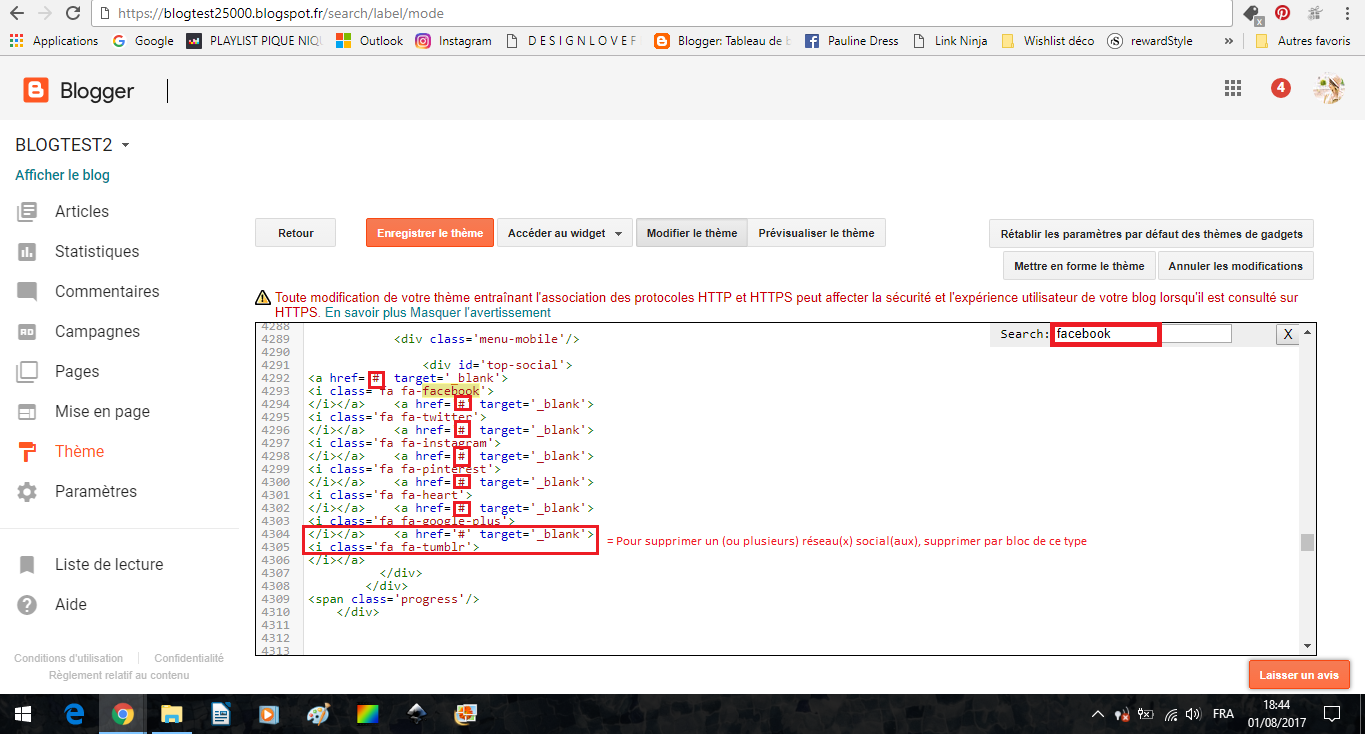1366x734 pixels.
Task: Select the Modifier le thème tab
Action: pyautogui.click(x=691, y=233)
